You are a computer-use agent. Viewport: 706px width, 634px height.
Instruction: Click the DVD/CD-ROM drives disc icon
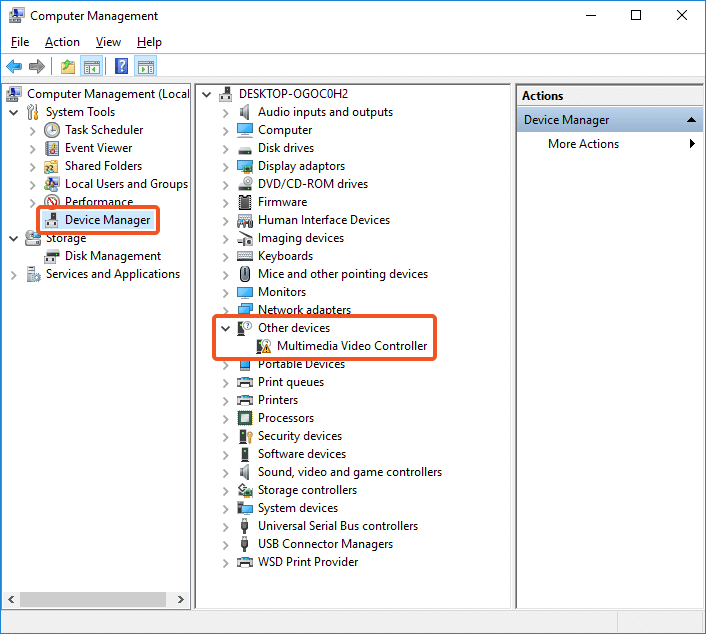tap(245, 184)
